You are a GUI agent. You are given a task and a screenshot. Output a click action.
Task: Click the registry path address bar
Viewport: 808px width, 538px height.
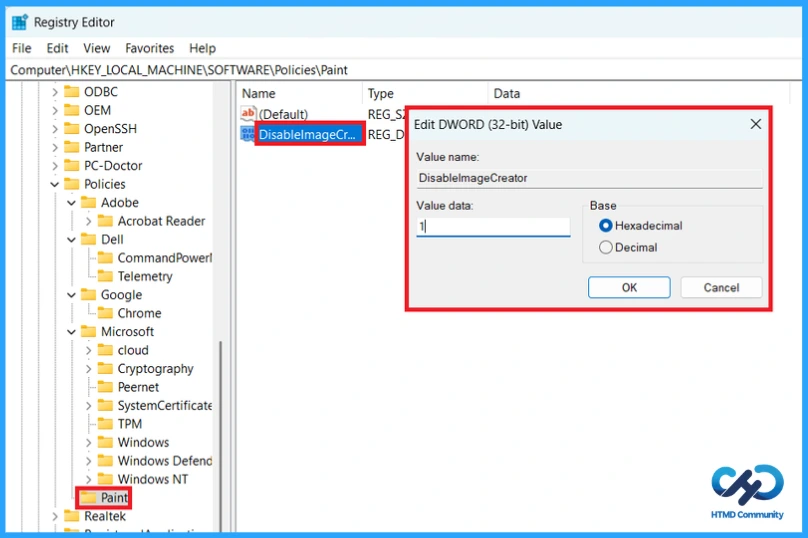pos(404,70)
